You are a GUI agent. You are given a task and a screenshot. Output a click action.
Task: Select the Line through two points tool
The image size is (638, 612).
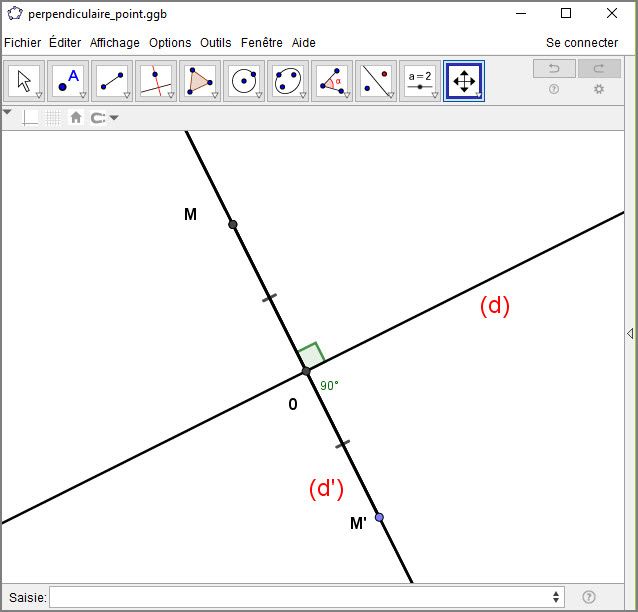point(112,81)
